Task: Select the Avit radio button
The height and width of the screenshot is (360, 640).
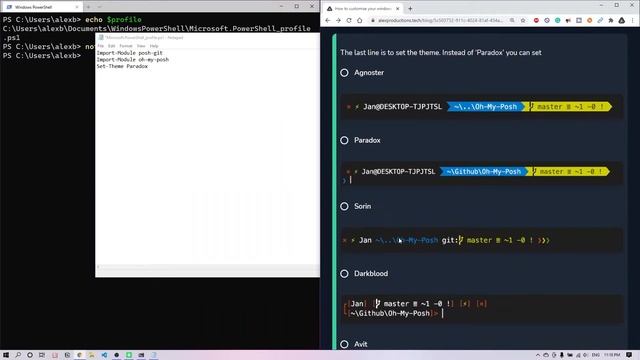Action: pyautogui.click(x=344, y=344)
